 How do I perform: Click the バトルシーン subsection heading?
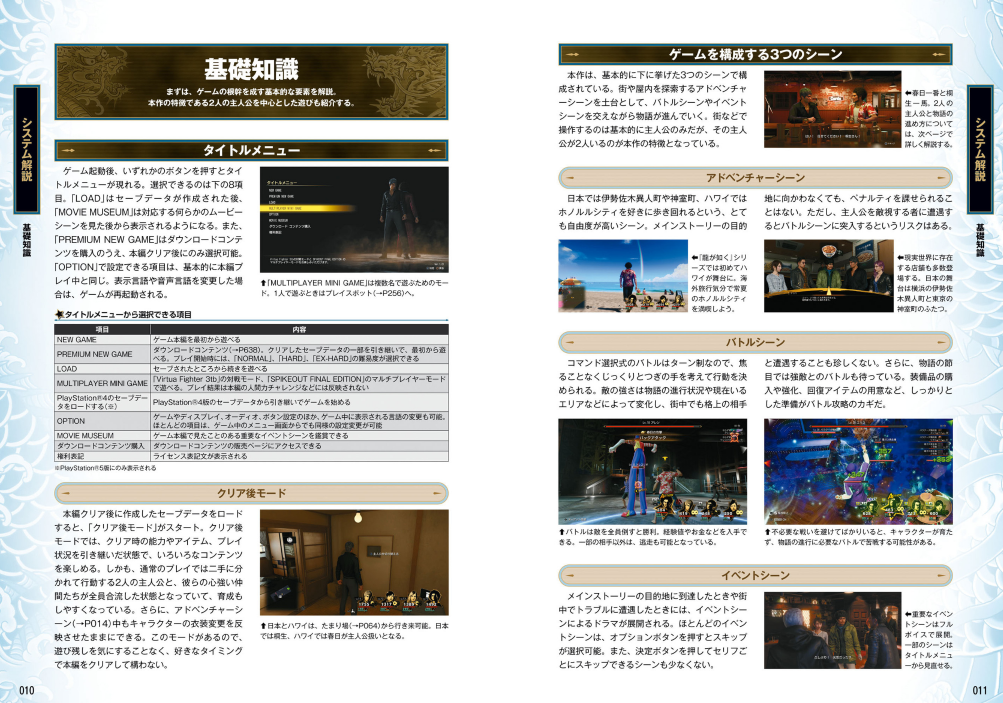(755, 342)
